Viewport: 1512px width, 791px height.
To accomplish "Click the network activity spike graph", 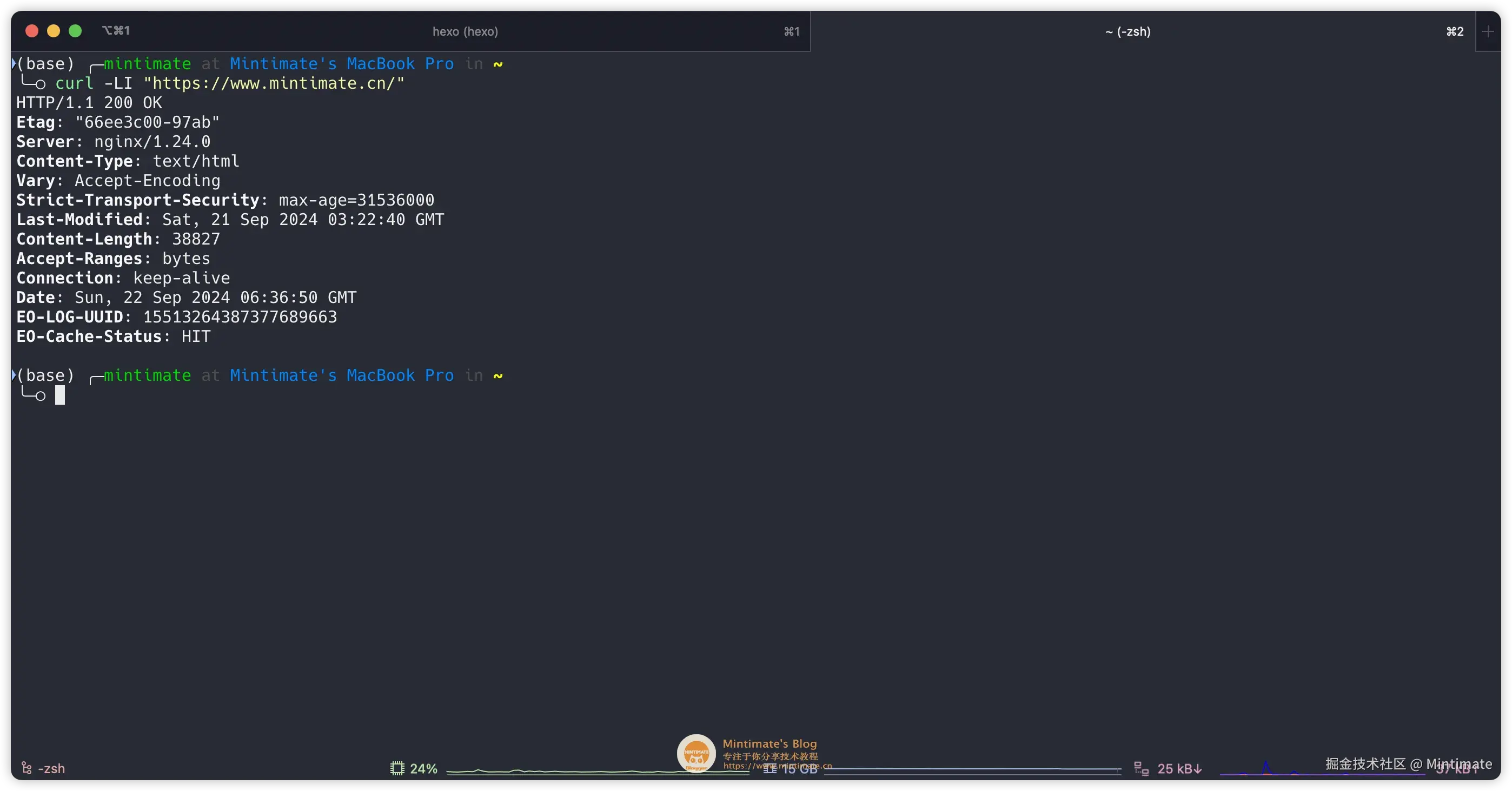I will [1266, 769].
